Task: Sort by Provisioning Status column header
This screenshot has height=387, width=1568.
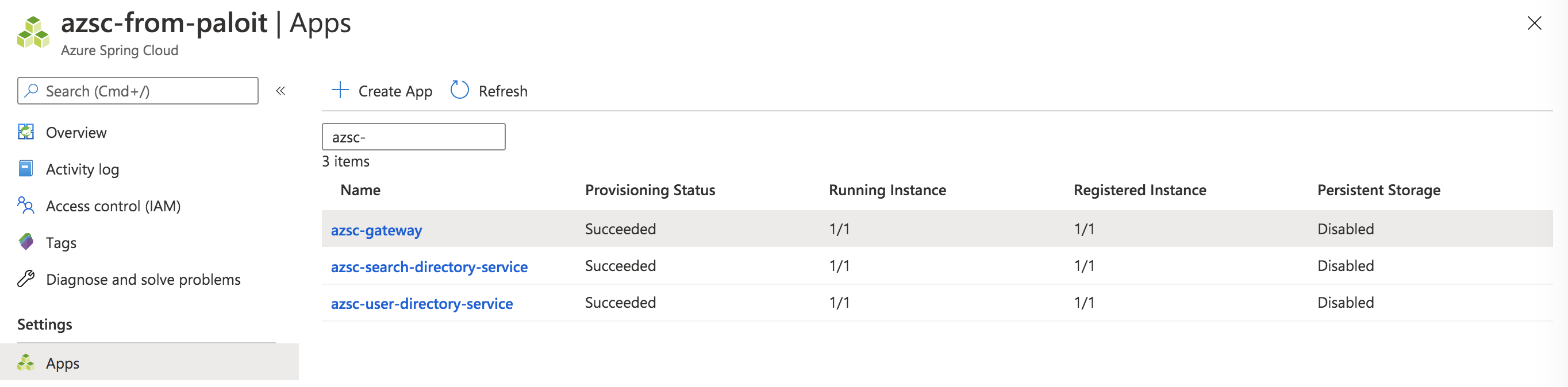Action: coord(650,190)
